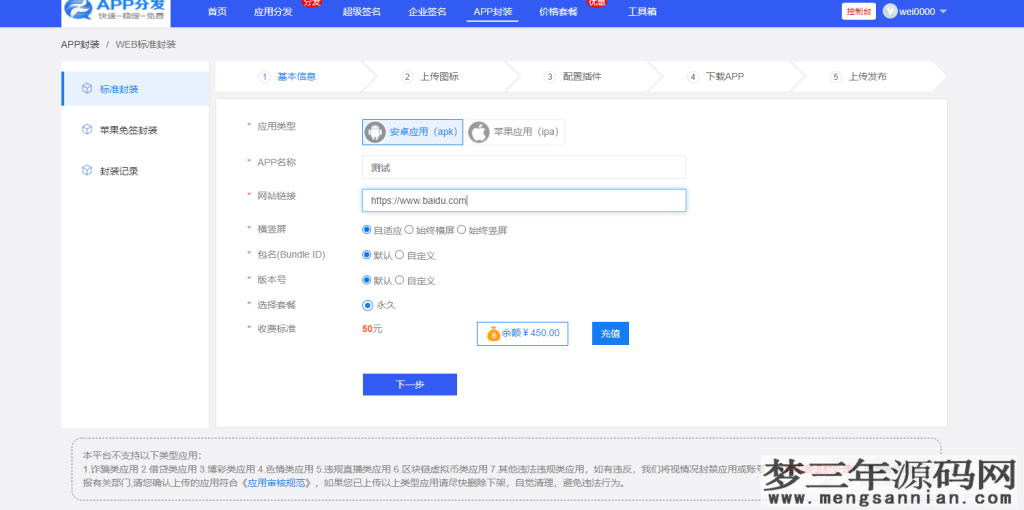The height and width of the screenshot is (510, 1024).
Task: Open the 应用分发 menu item
Action: [273, 12]
